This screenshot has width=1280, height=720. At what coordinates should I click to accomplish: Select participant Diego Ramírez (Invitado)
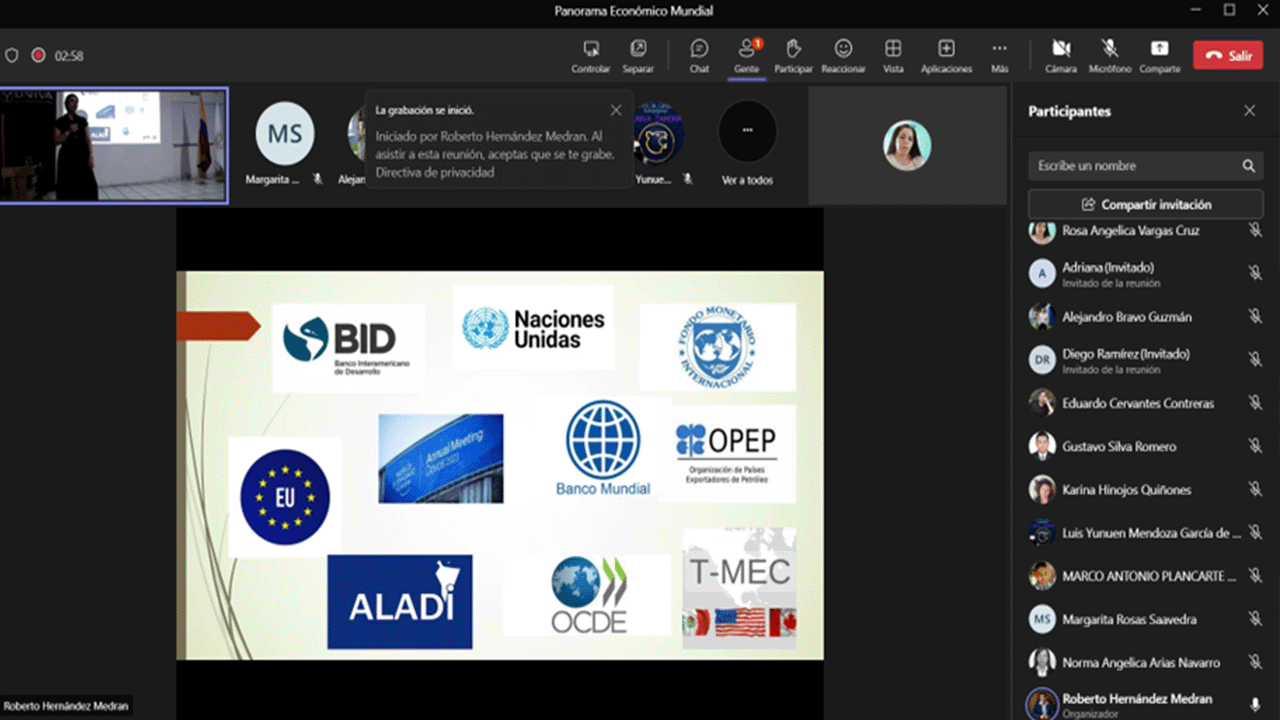[1146, 360]
